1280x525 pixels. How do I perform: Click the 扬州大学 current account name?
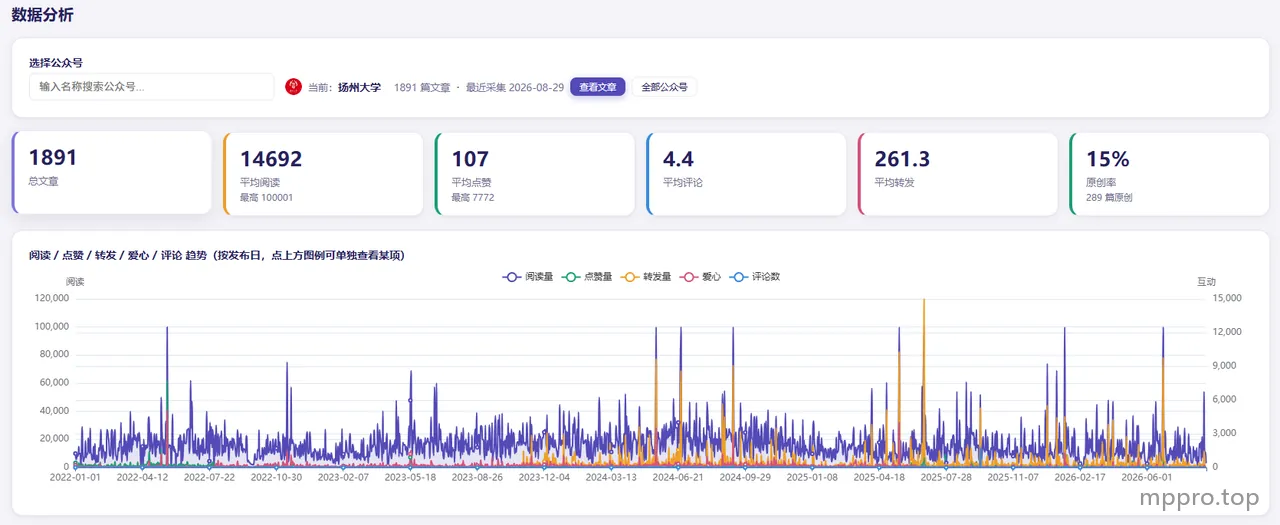coord(359,87)
